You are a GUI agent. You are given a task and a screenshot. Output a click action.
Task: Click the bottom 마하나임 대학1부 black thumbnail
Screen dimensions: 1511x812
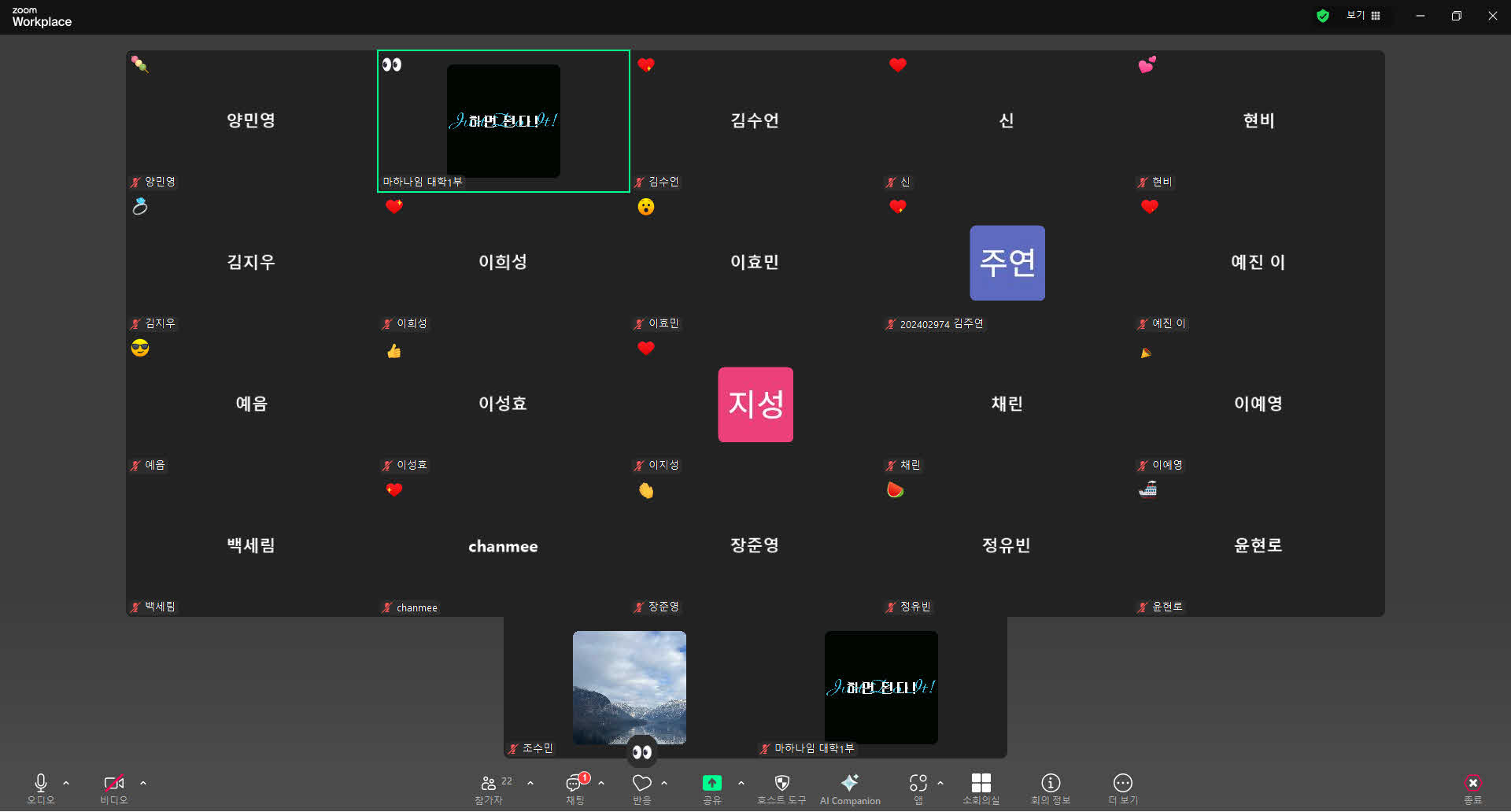tap(881, 688)
